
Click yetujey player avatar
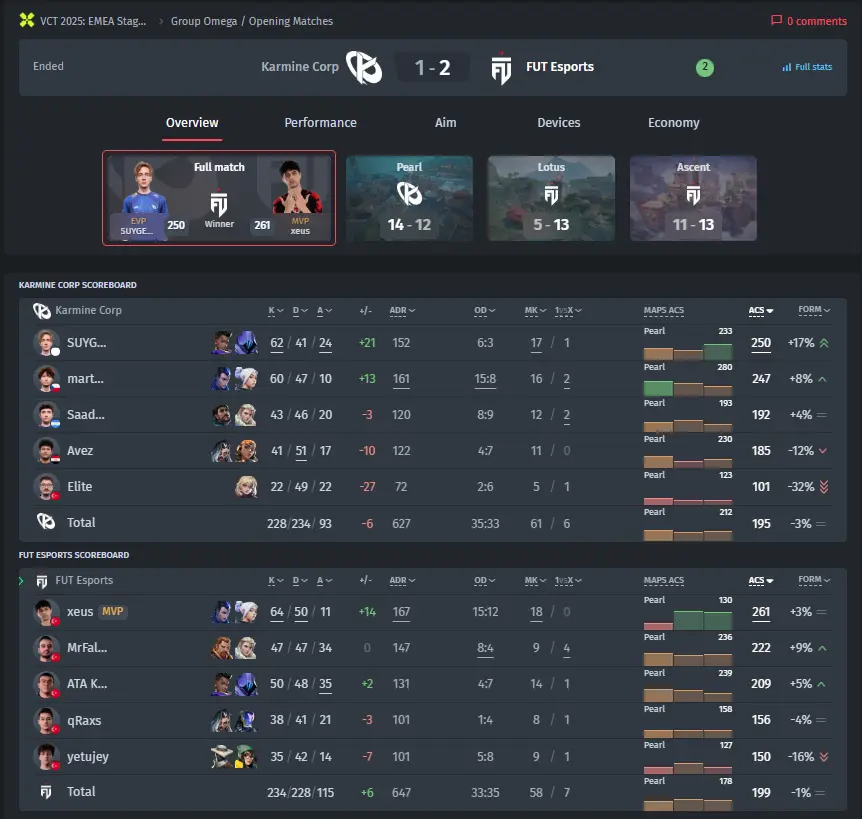(46, 756)
